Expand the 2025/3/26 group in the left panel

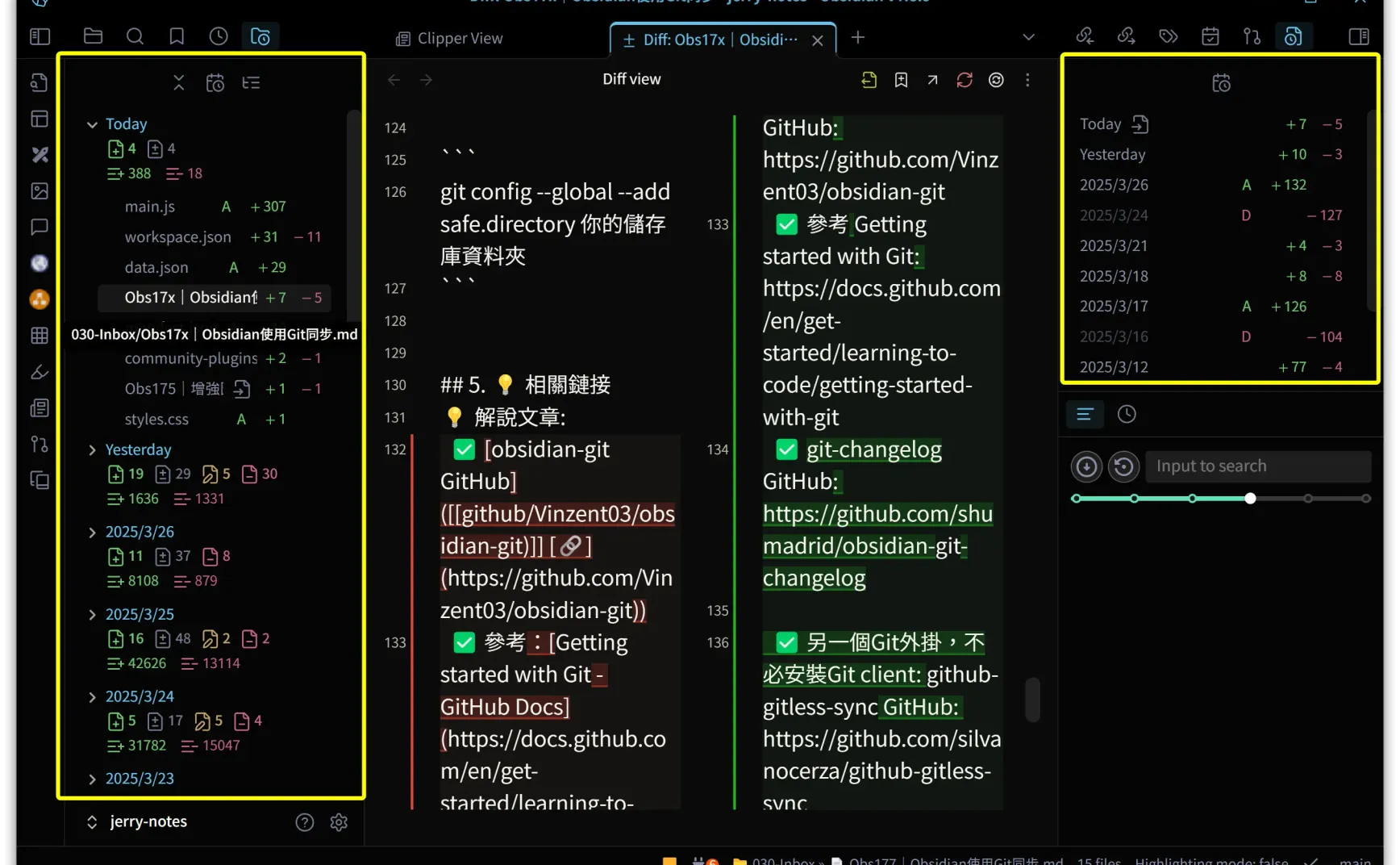point(92,533)
